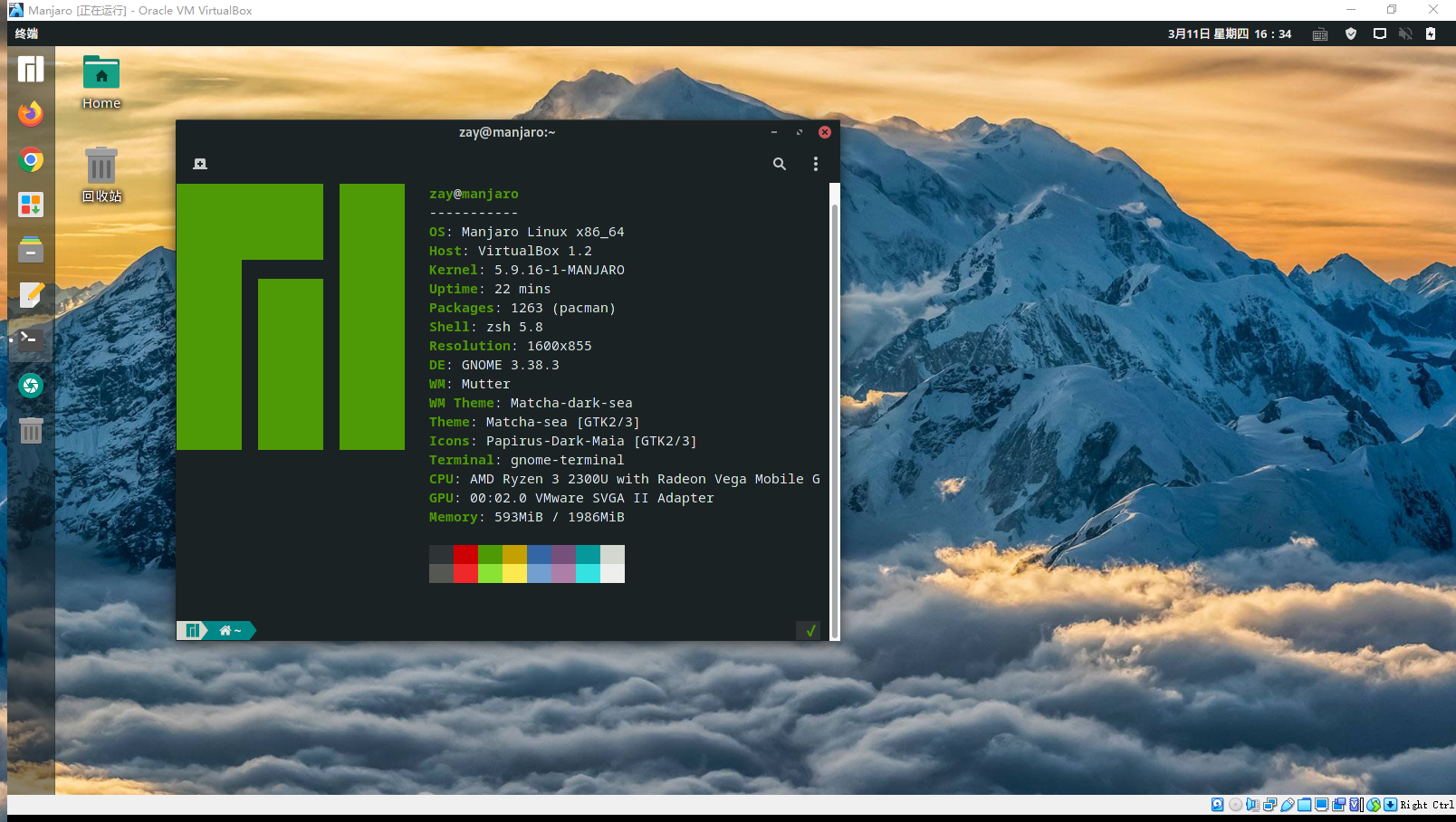Launch Google Chrome from the dock

coord(31,159)
